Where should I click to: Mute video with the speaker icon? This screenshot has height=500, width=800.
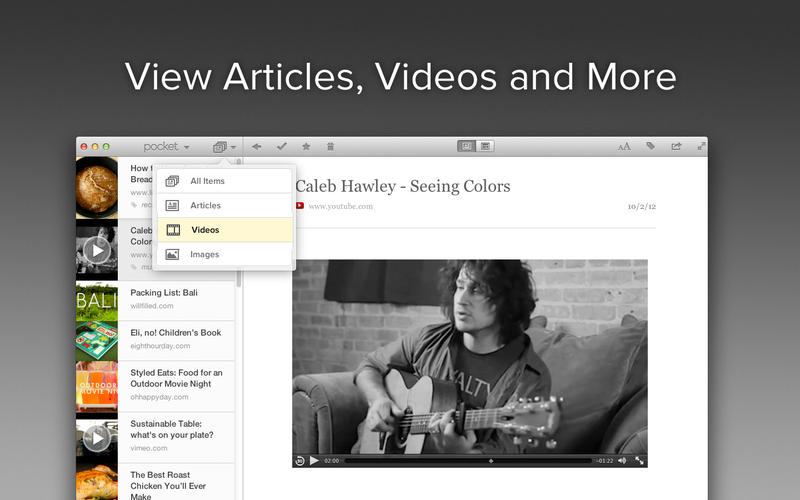coord(622,461)
